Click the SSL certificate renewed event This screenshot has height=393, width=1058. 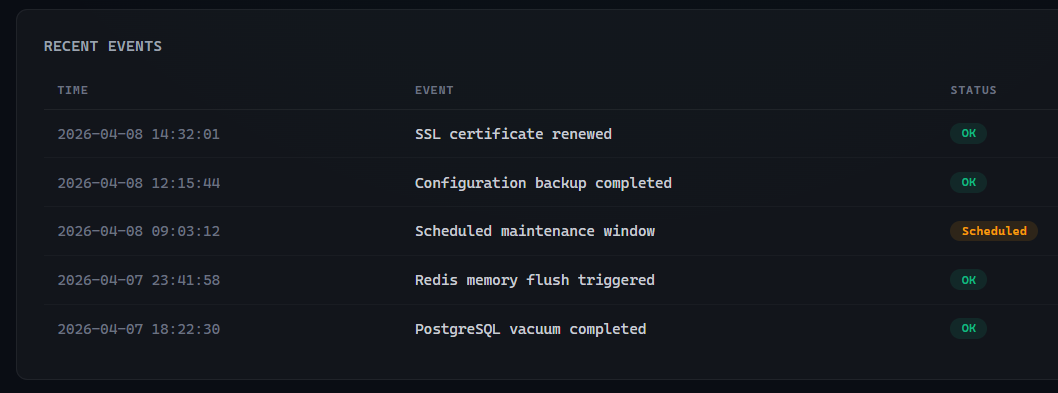(513, 134)
